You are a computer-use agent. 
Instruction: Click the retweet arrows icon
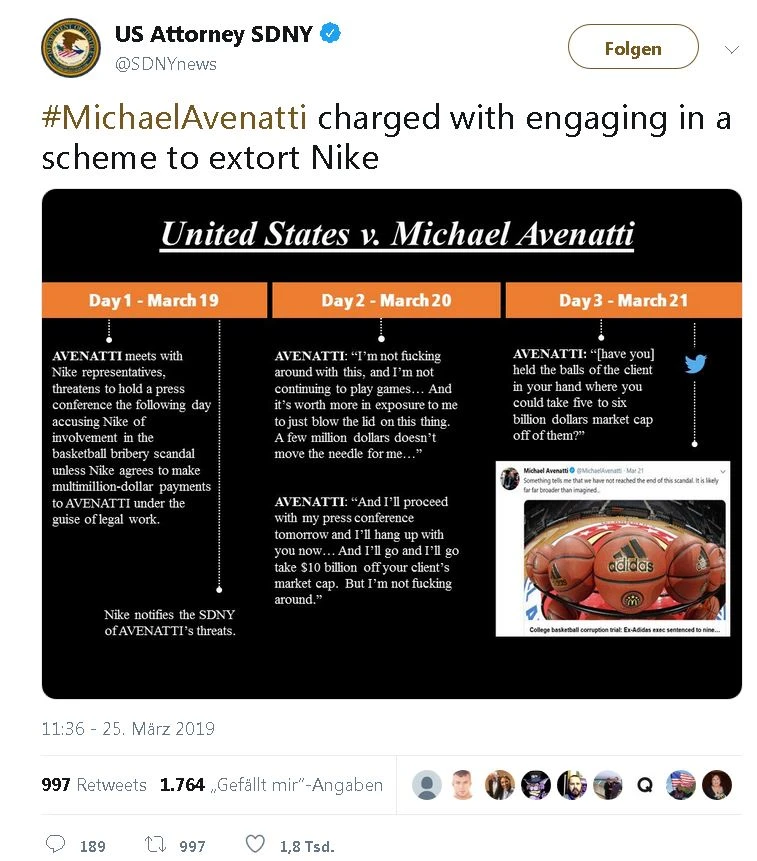point(155,845)
